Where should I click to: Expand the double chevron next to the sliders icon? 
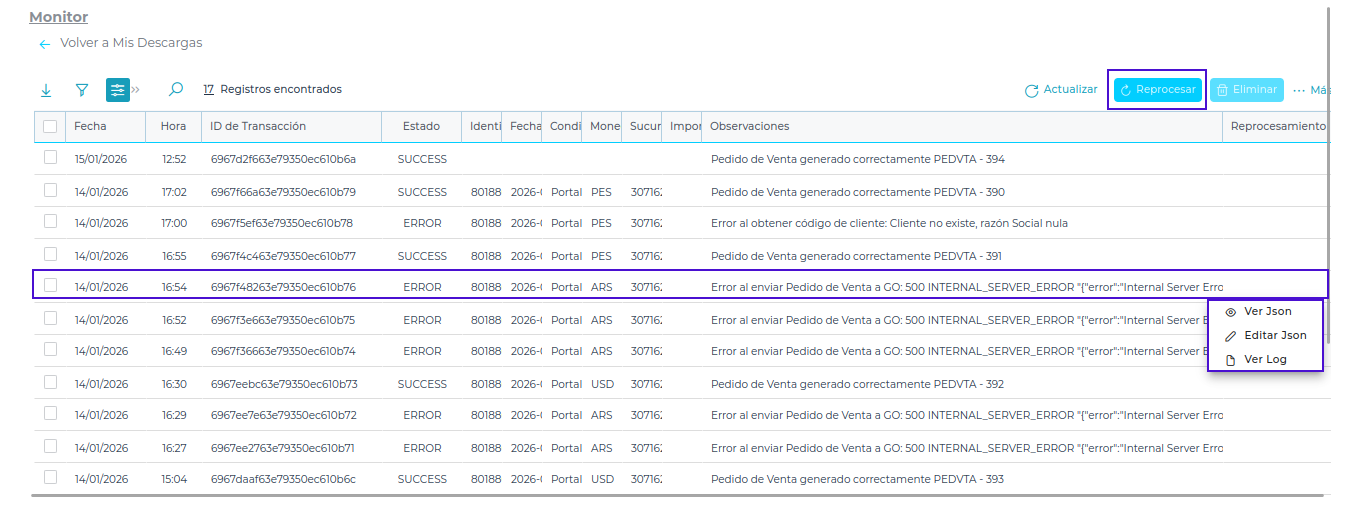click(x=136, y=90)
